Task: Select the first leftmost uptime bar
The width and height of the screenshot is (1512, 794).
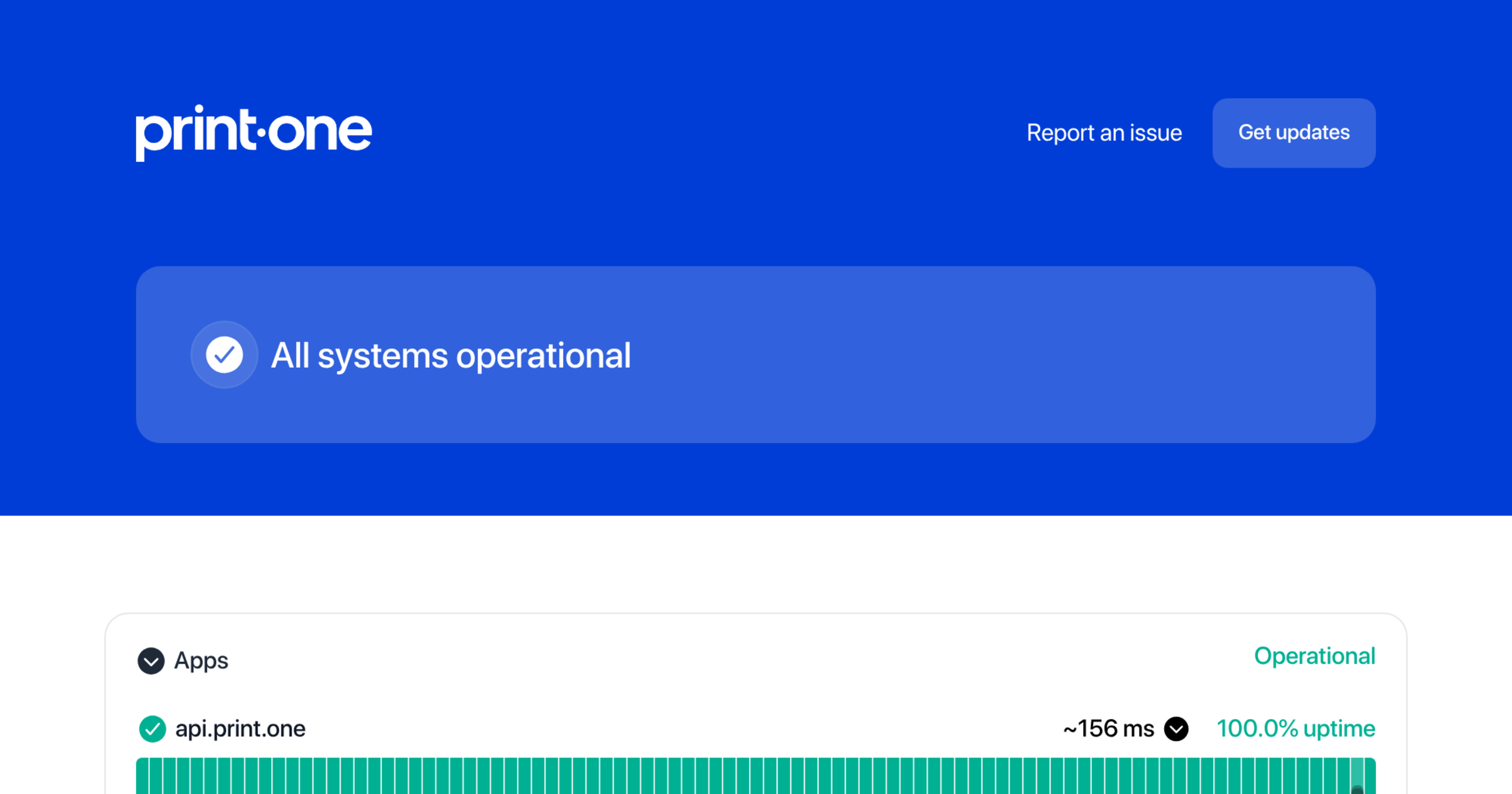Action: tap(142, 776)
